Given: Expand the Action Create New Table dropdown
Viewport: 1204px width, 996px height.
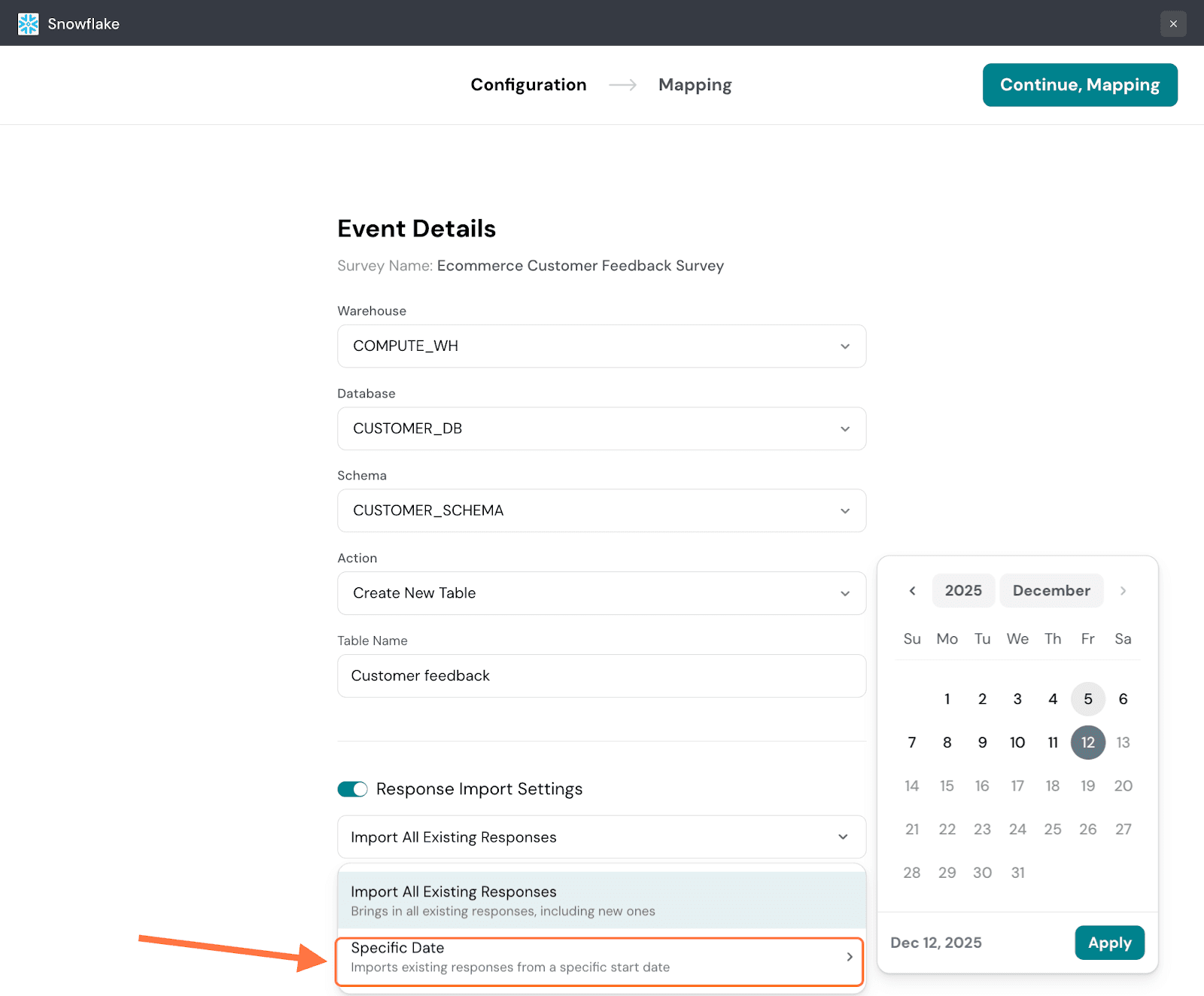Looking at the screenshot, I should point(601,593).
